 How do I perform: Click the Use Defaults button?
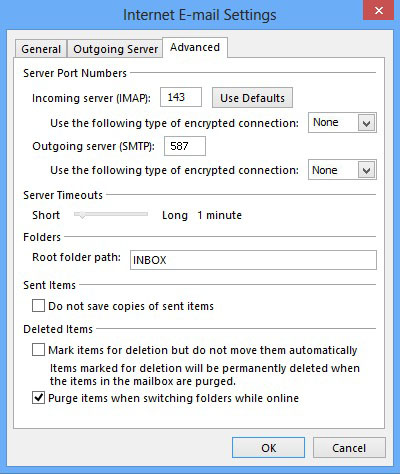point(252,98)
